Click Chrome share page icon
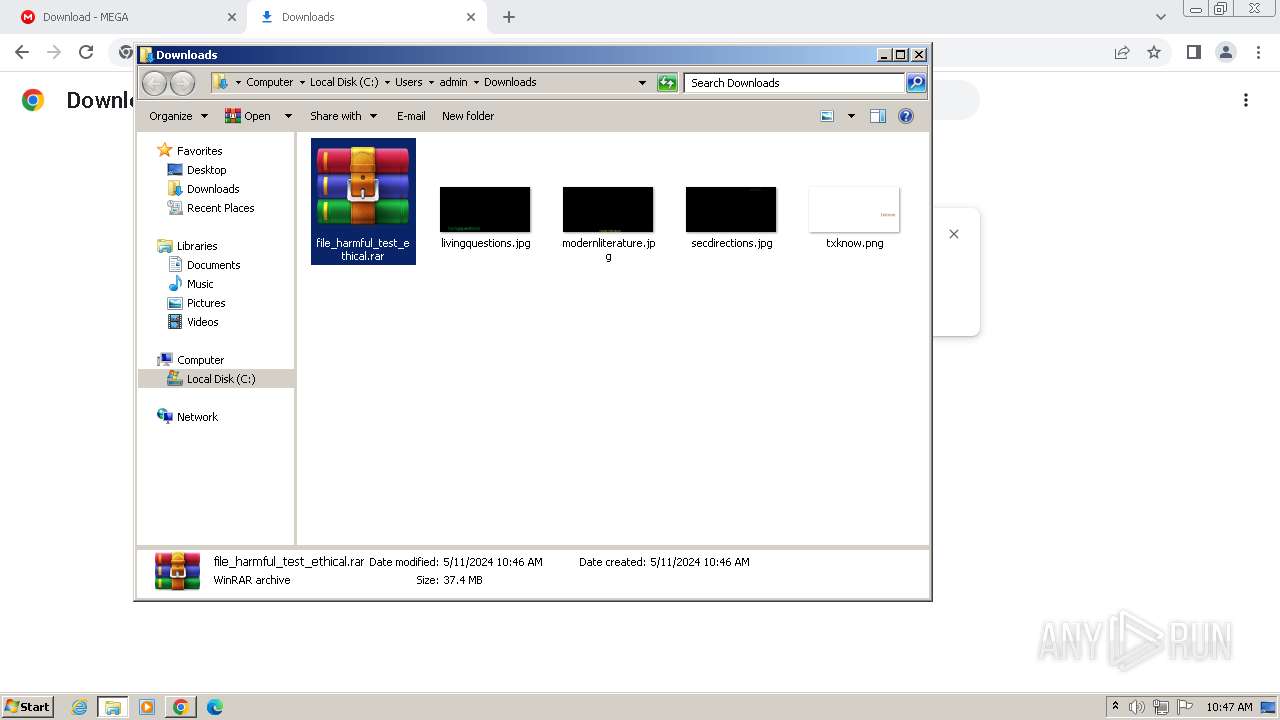 click(x=1122, y=52)
